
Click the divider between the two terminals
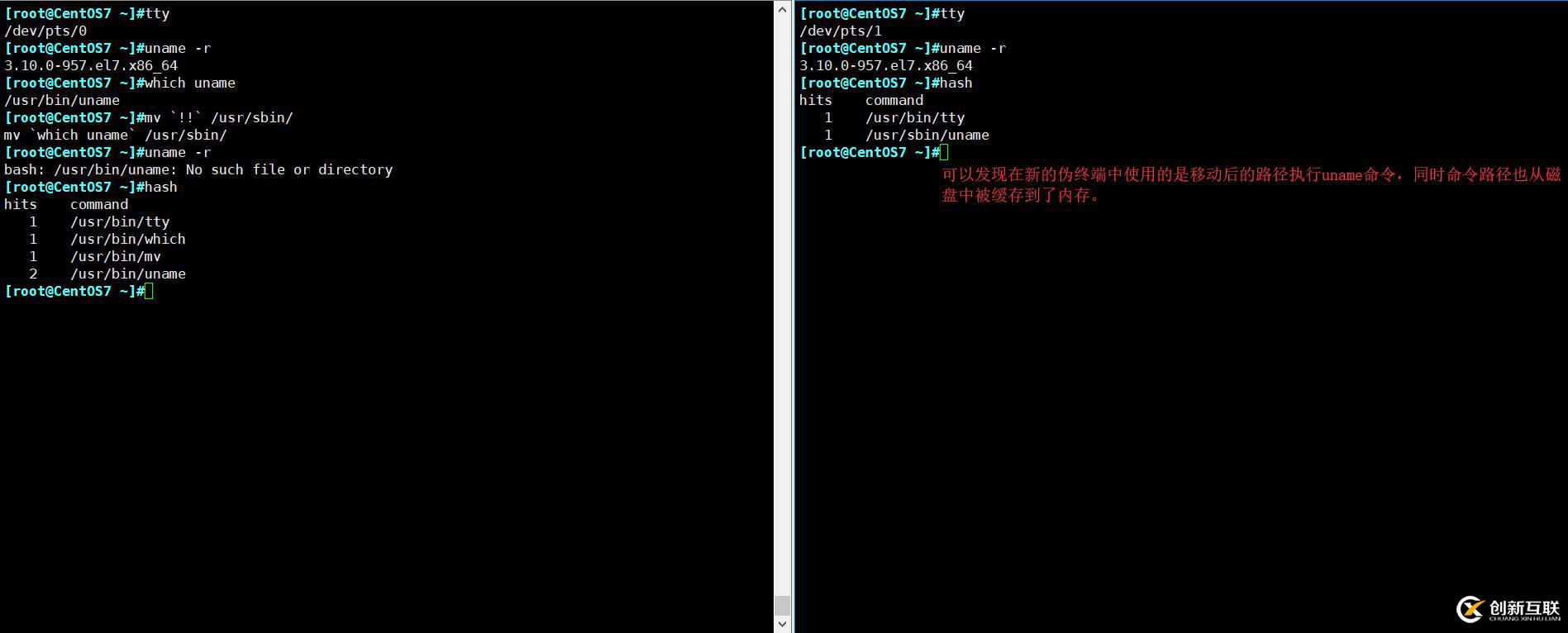pyautogui.click(x=793, y=316)
